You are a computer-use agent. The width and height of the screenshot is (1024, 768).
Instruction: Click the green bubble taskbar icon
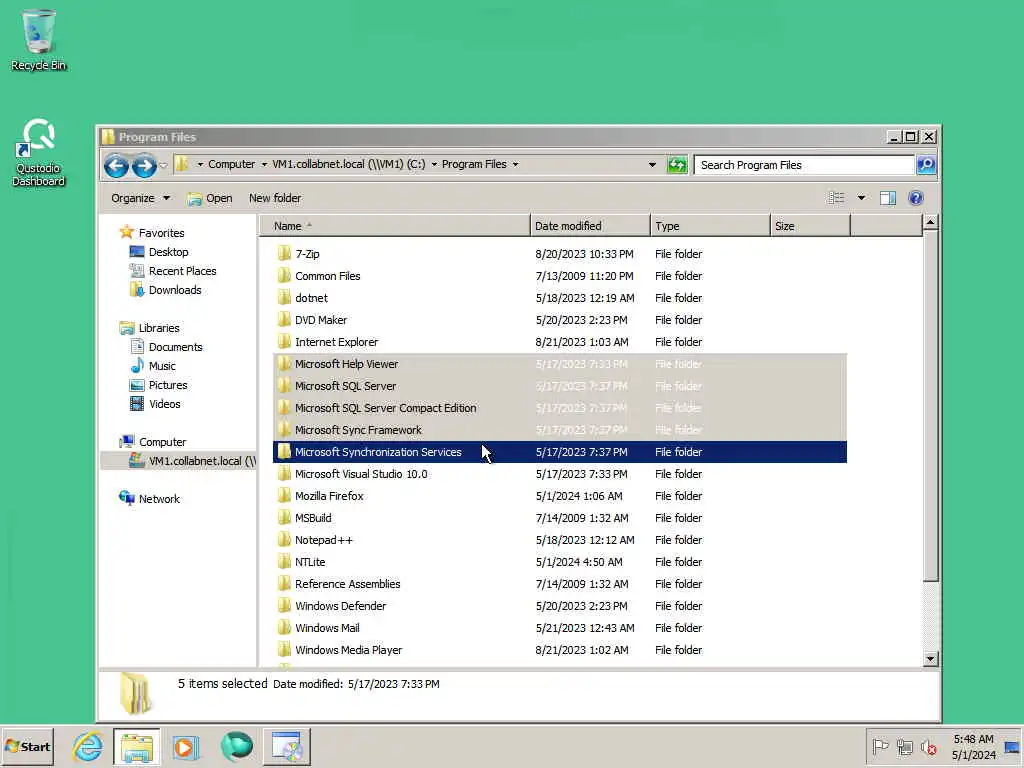pos(236,746)
